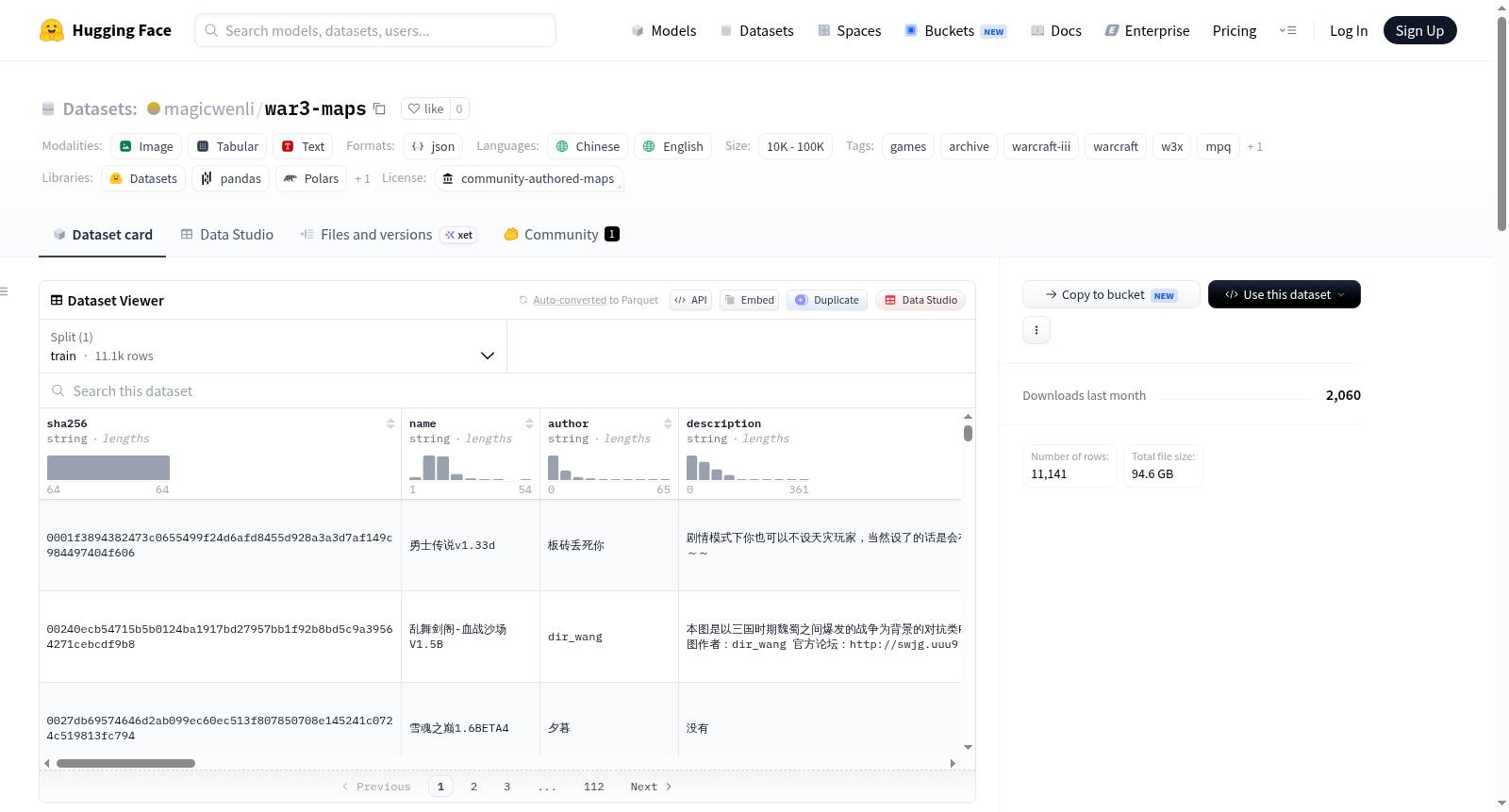Screen dimensions: 1509x812
Task: Go to page 112 of dataset viewer
Action: coord(593,787)
